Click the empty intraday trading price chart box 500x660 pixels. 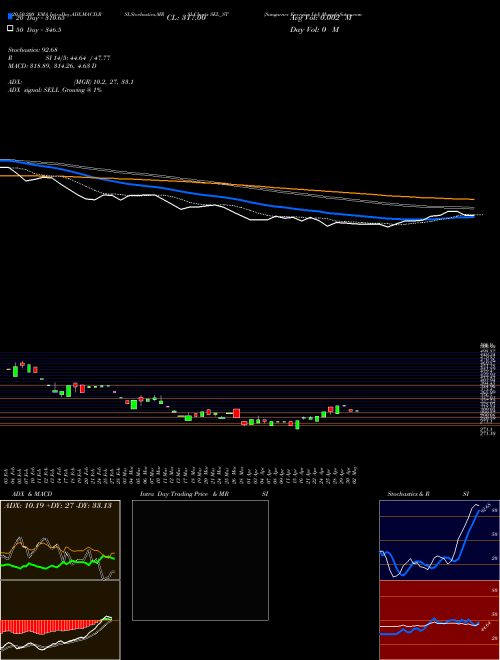click(200, 560)
